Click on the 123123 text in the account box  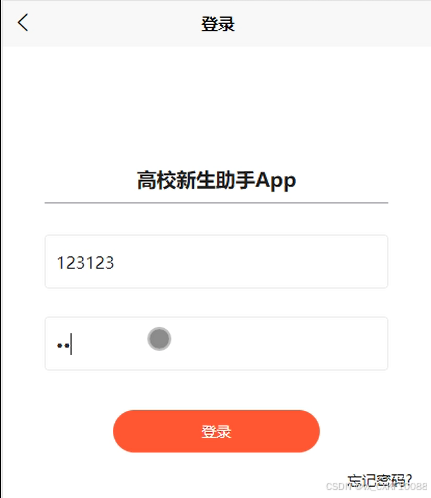(86, 263)
